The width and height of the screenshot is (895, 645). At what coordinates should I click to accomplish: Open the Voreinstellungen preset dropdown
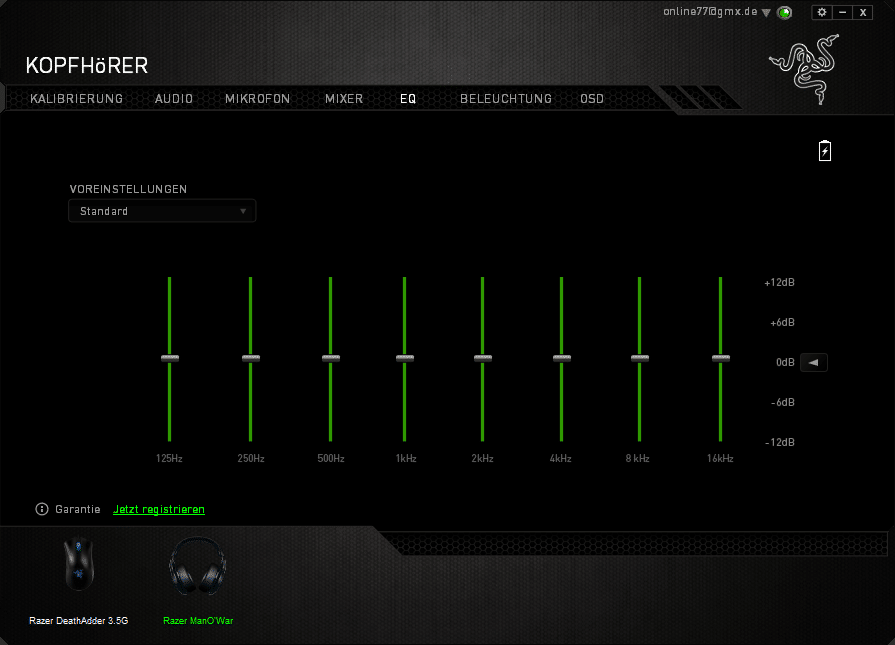(162, 211)
